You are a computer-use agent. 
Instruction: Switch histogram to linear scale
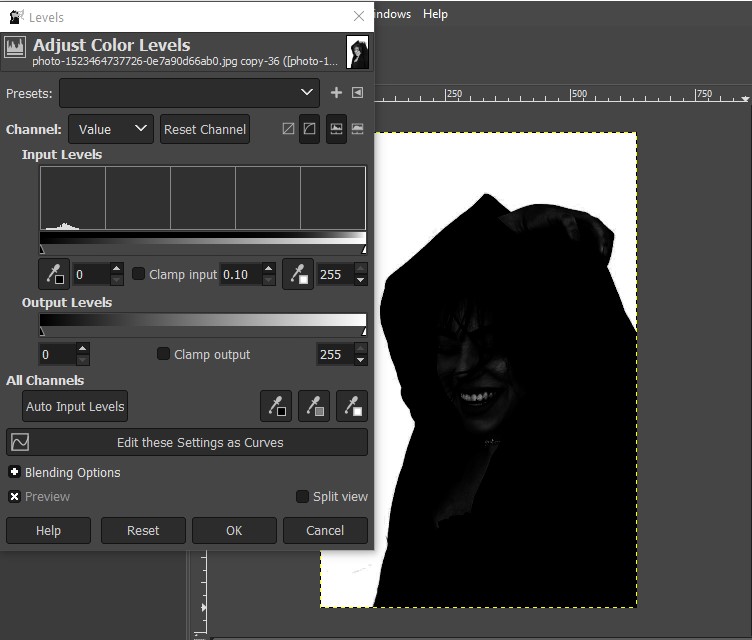tap(336, 129)
